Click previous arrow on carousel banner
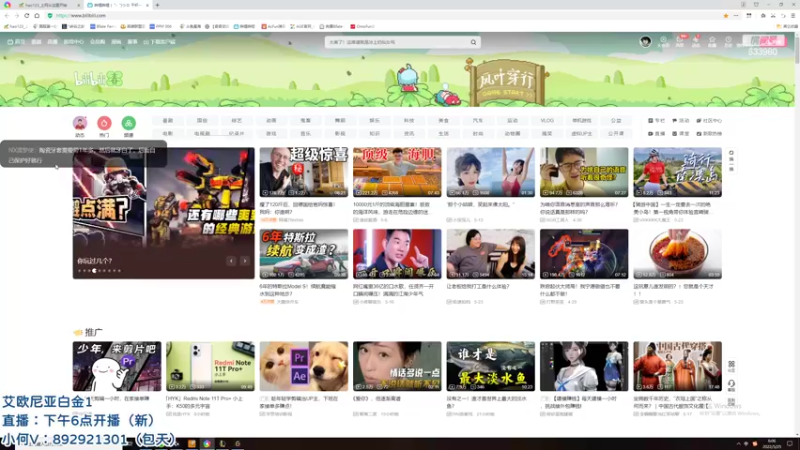Viewport: 800px width, 450px height. click(231, 261)
